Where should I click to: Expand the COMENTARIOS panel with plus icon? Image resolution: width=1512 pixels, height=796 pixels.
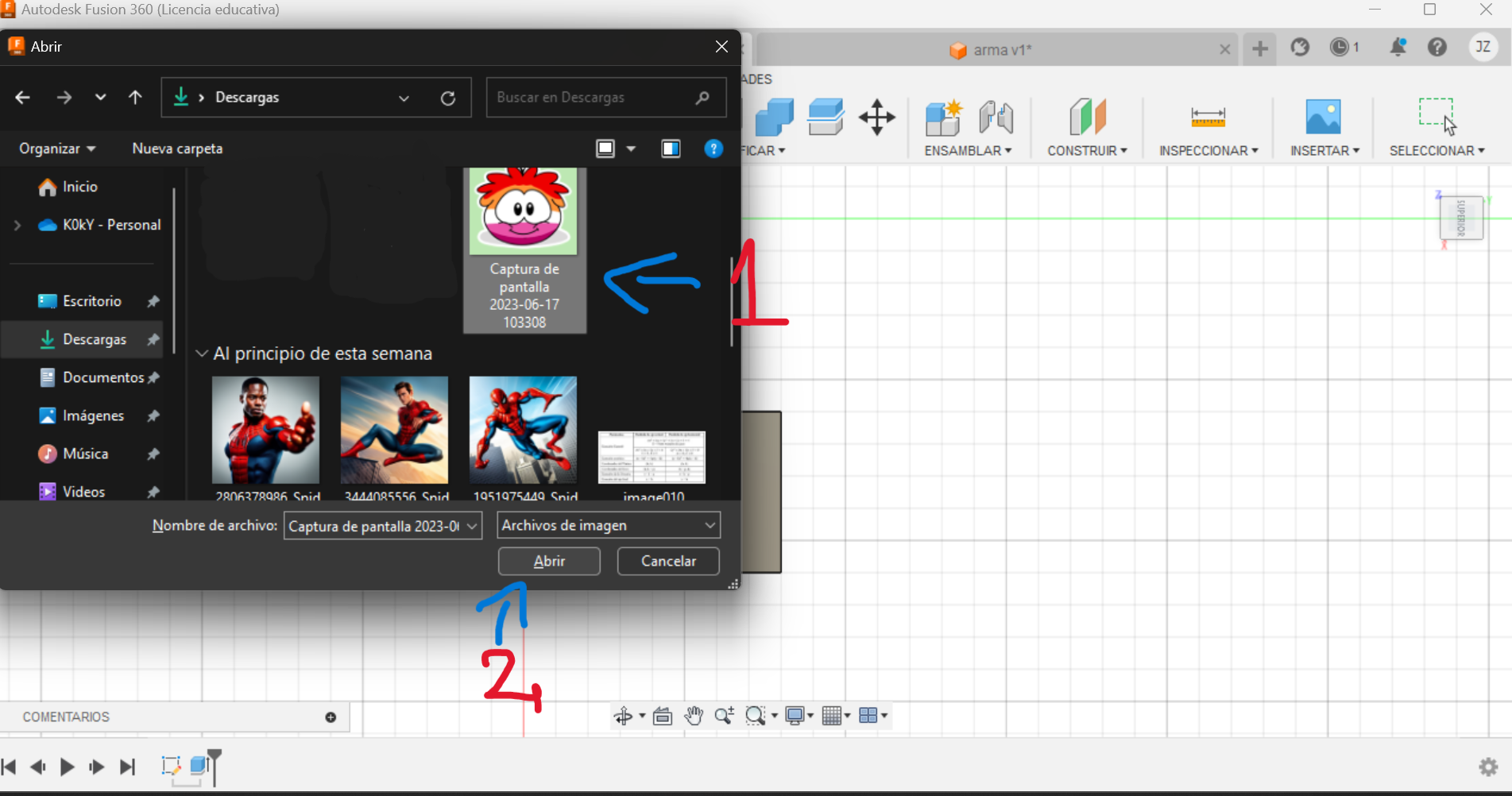pyautogui.click(x=331, y=717)
